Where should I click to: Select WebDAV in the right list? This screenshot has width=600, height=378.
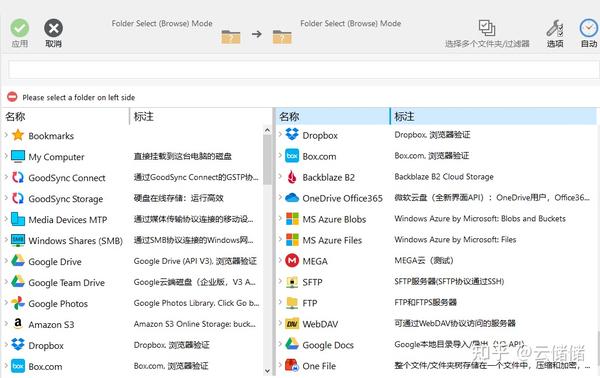pyautogui.click(x=320, y=324)
